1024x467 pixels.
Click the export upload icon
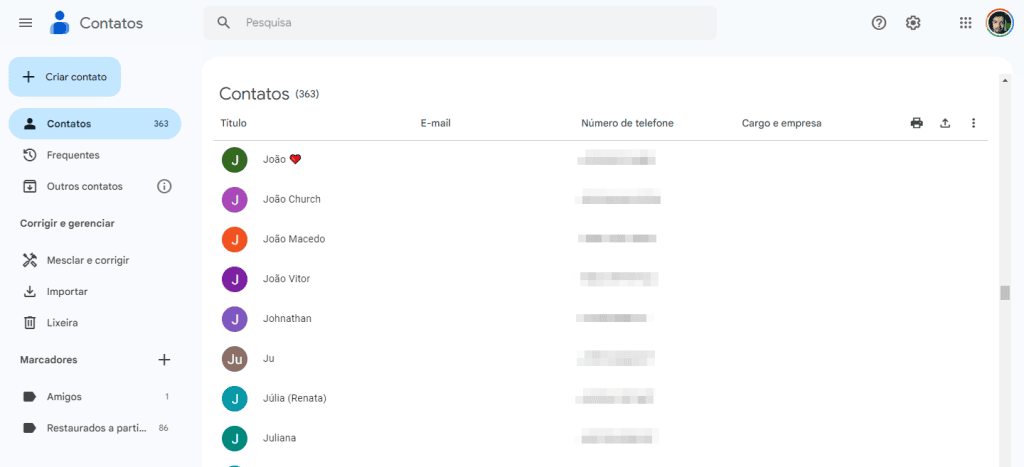pos(945,123)
